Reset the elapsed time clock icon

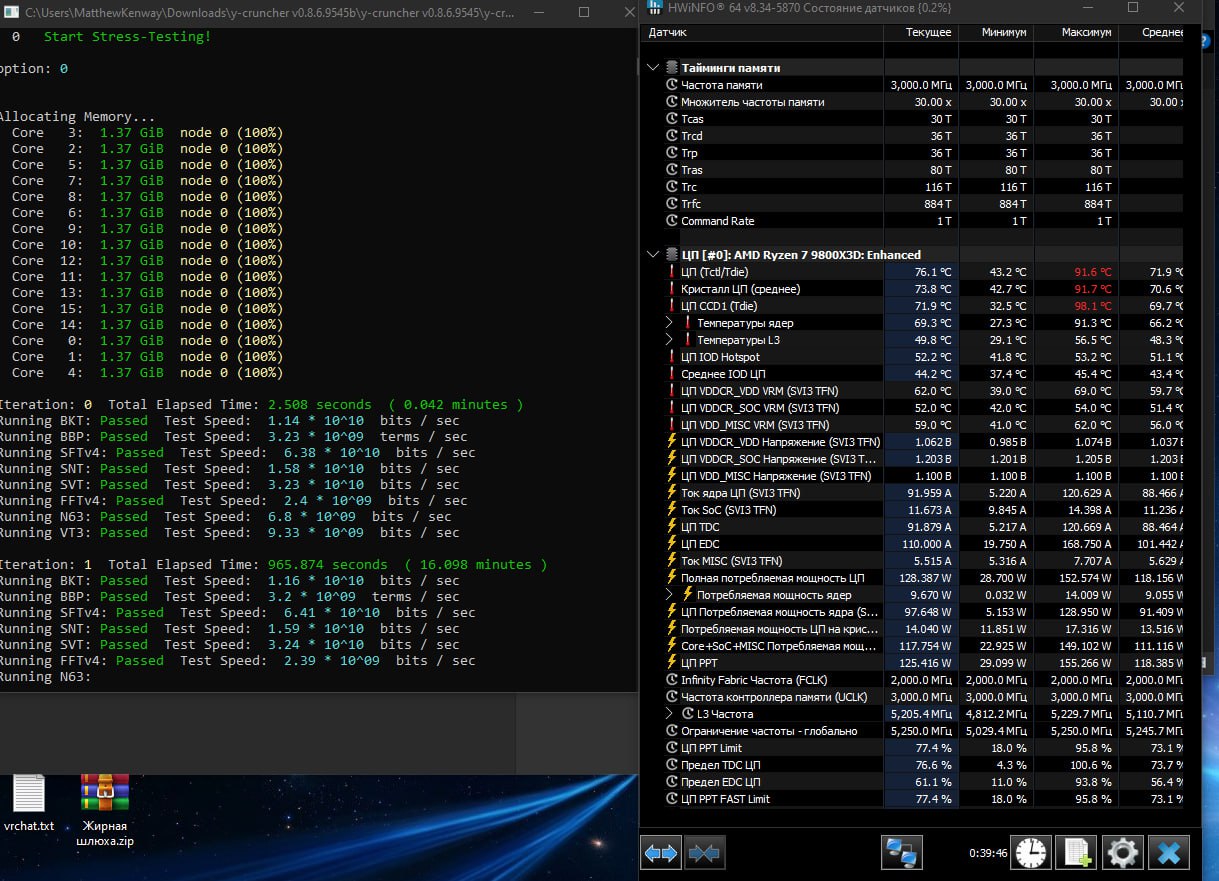1031,852
